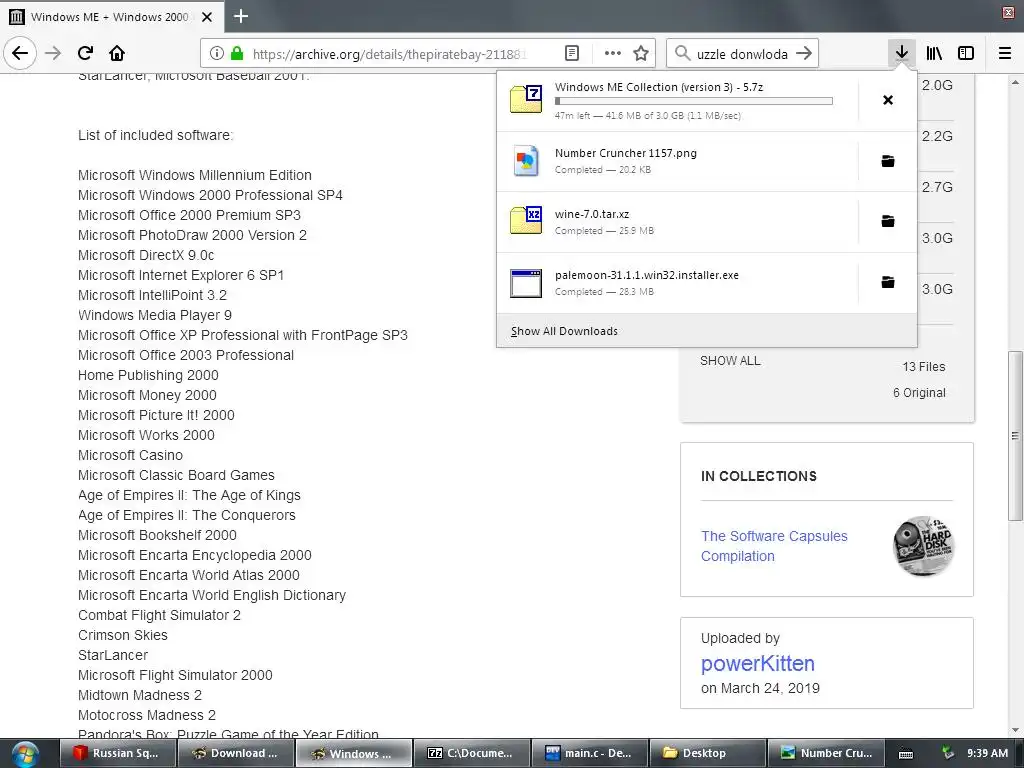Switch to Russian Sq... taskbar item
Viewport: 1024px width, 768px height.
(118, 753)
